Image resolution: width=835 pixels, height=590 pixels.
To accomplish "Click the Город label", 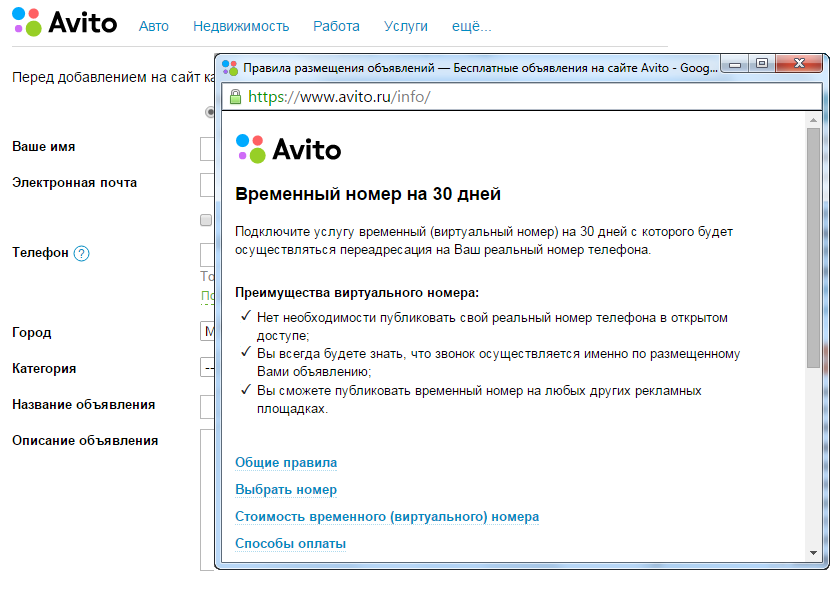I will [x=32, y=333].
